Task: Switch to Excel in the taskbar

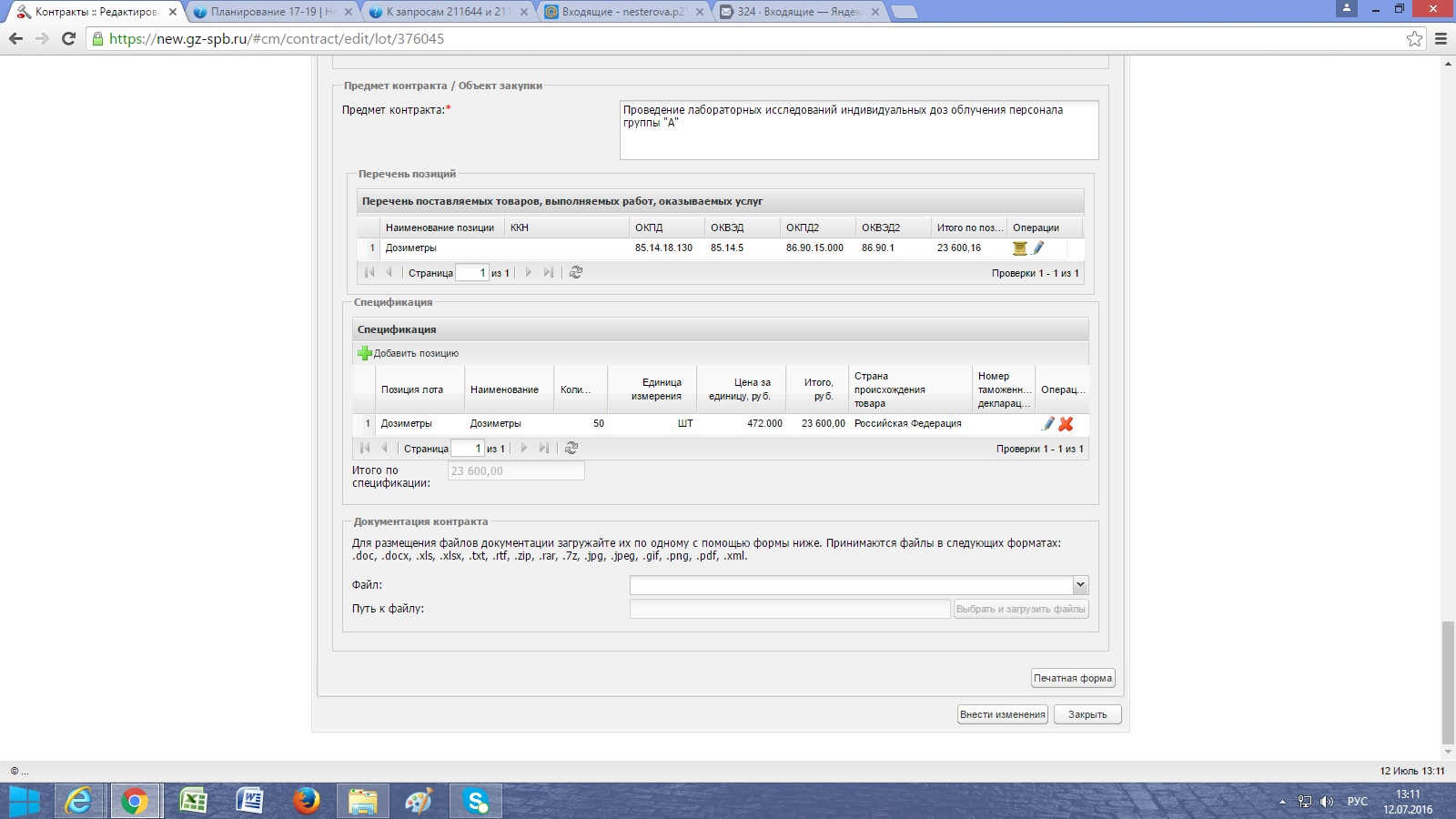Action: (x=192, y=801)
